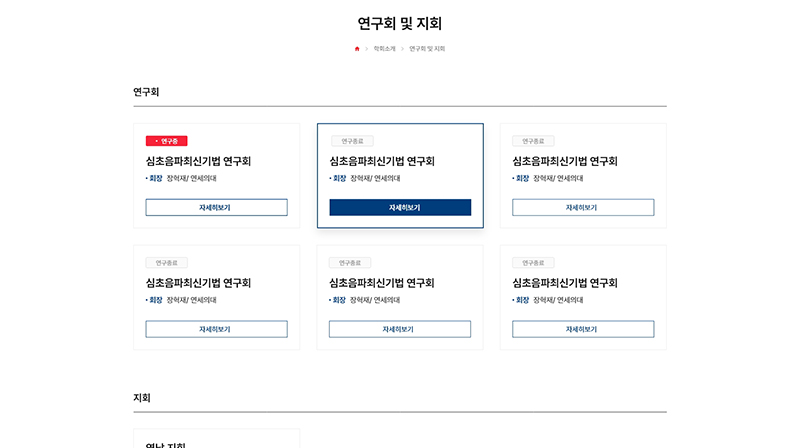
Task: Select the 연구회 및 지회 breadcrumb item
Action: (x=427, y=49)
